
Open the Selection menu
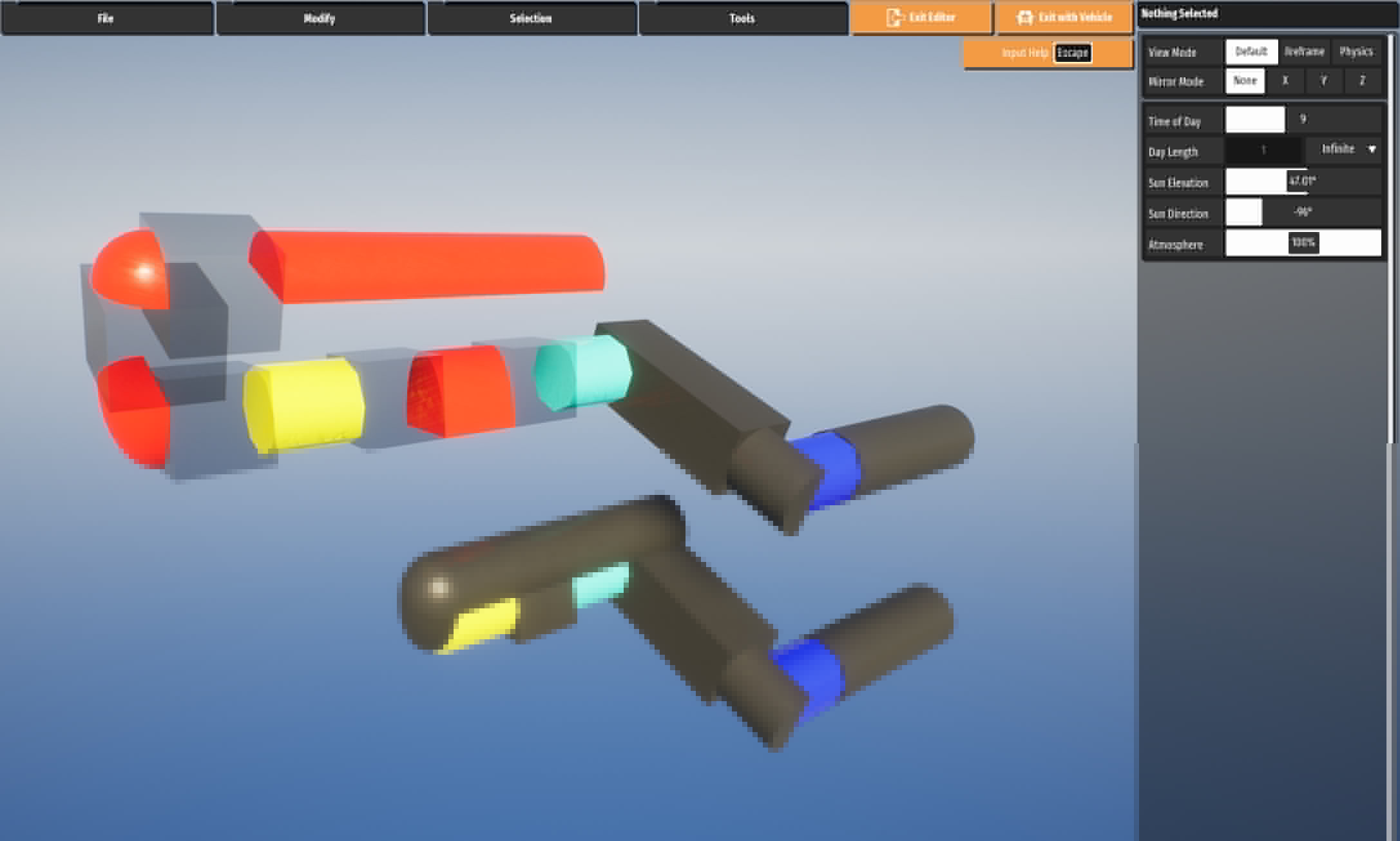(x=531, y=18)
